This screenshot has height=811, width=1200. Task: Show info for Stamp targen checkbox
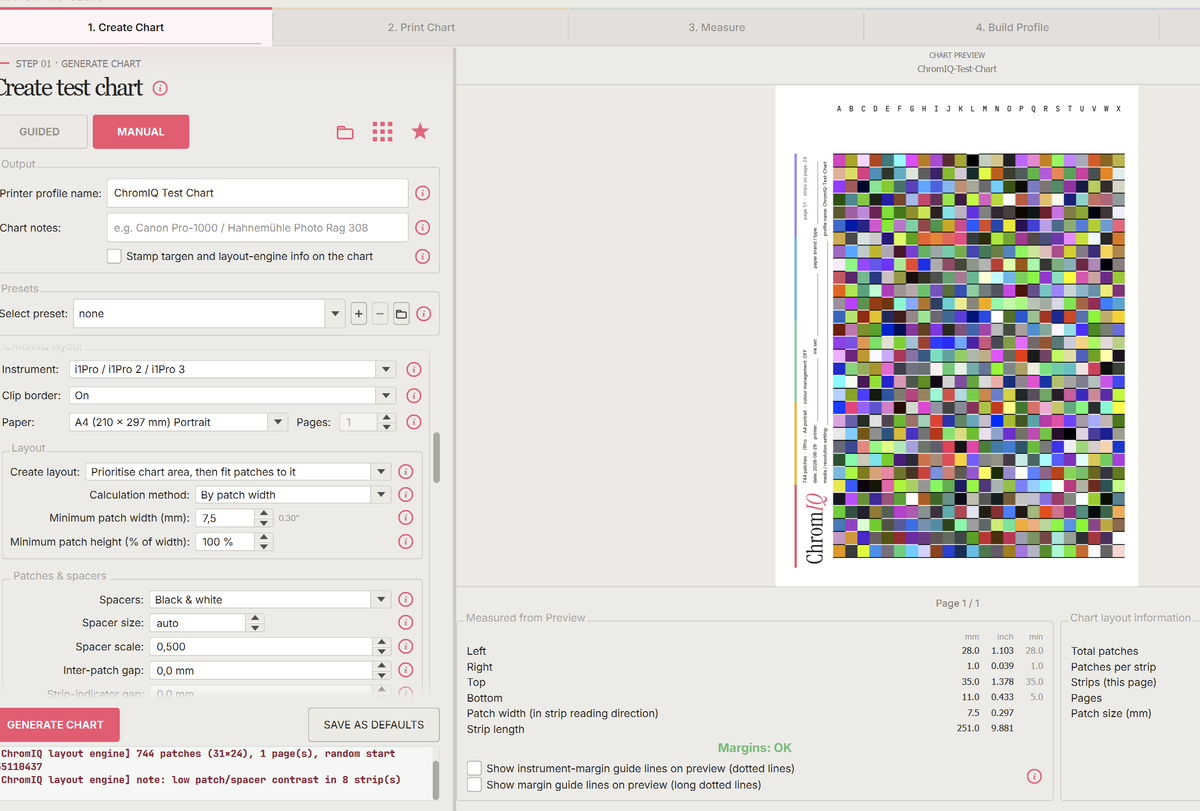click(422, 257)
